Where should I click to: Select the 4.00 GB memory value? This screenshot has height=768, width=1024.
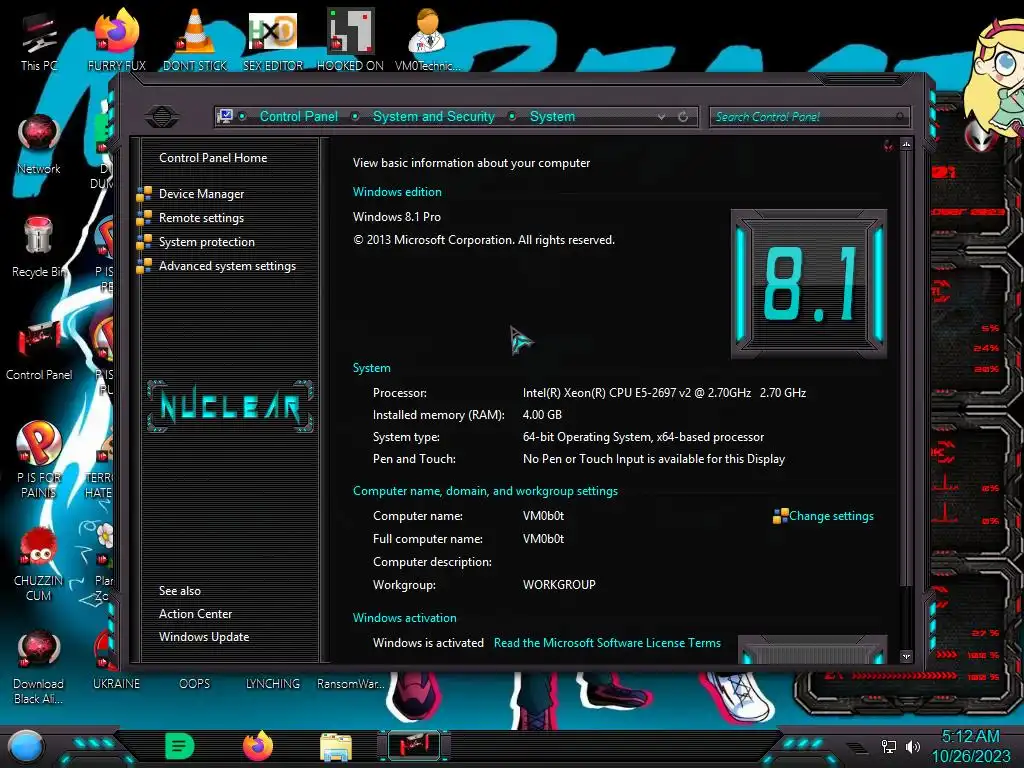[542, 415]
